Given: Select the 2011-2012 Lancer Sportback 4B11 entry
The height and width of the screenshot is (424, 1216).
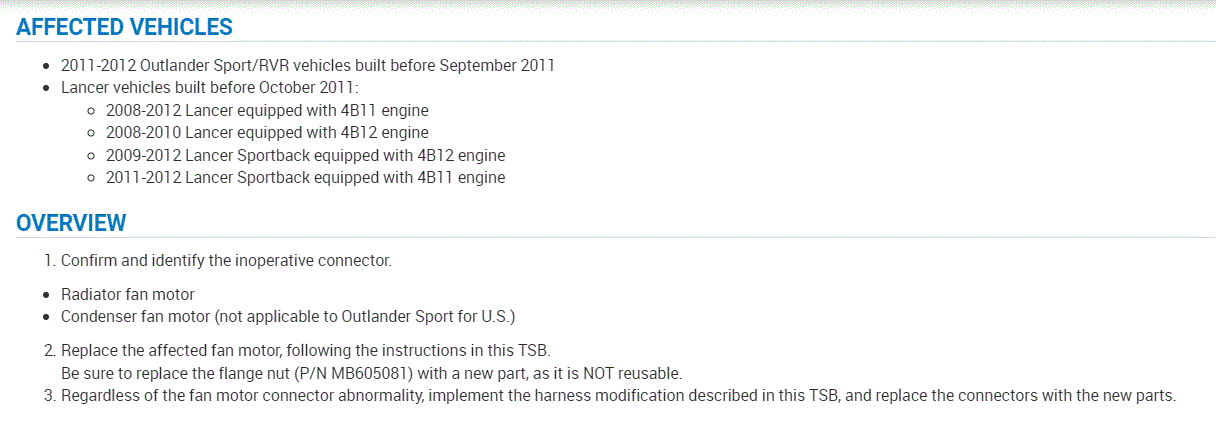Looking at the screenshot, I should point(305,177).
